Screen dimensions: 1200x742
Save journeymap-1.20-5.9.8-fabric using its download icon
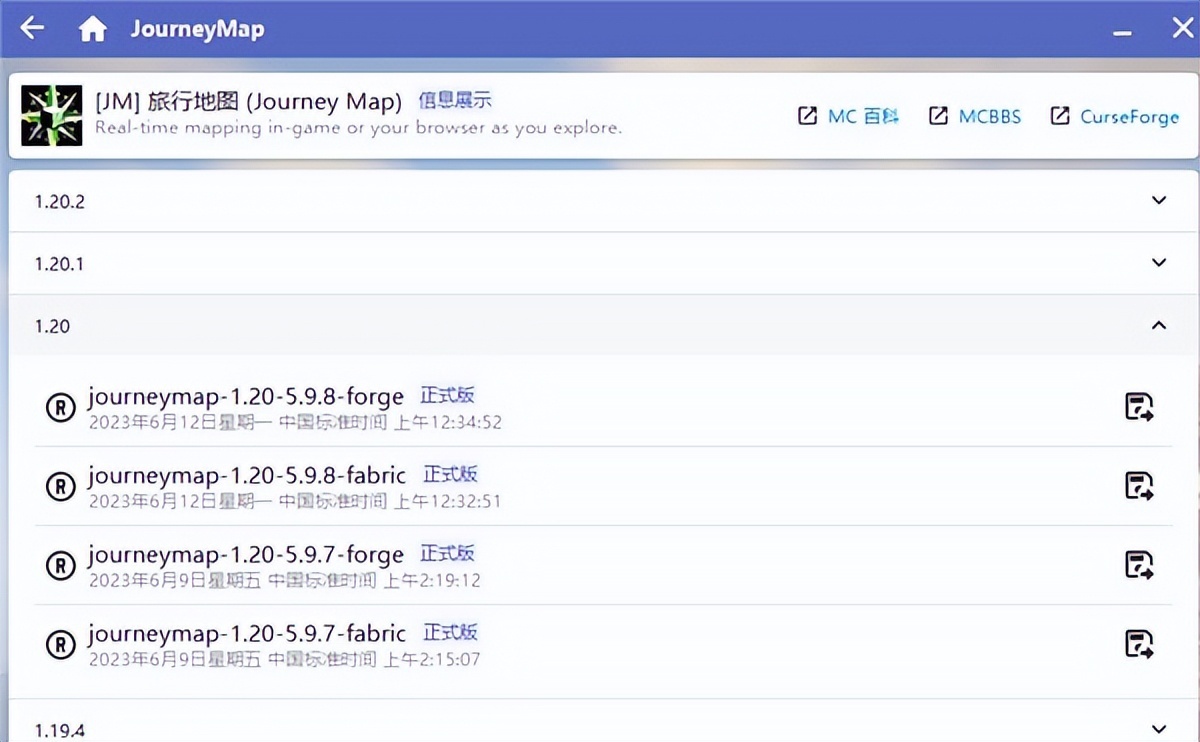pyautogui.click(x=1139, y=486)
